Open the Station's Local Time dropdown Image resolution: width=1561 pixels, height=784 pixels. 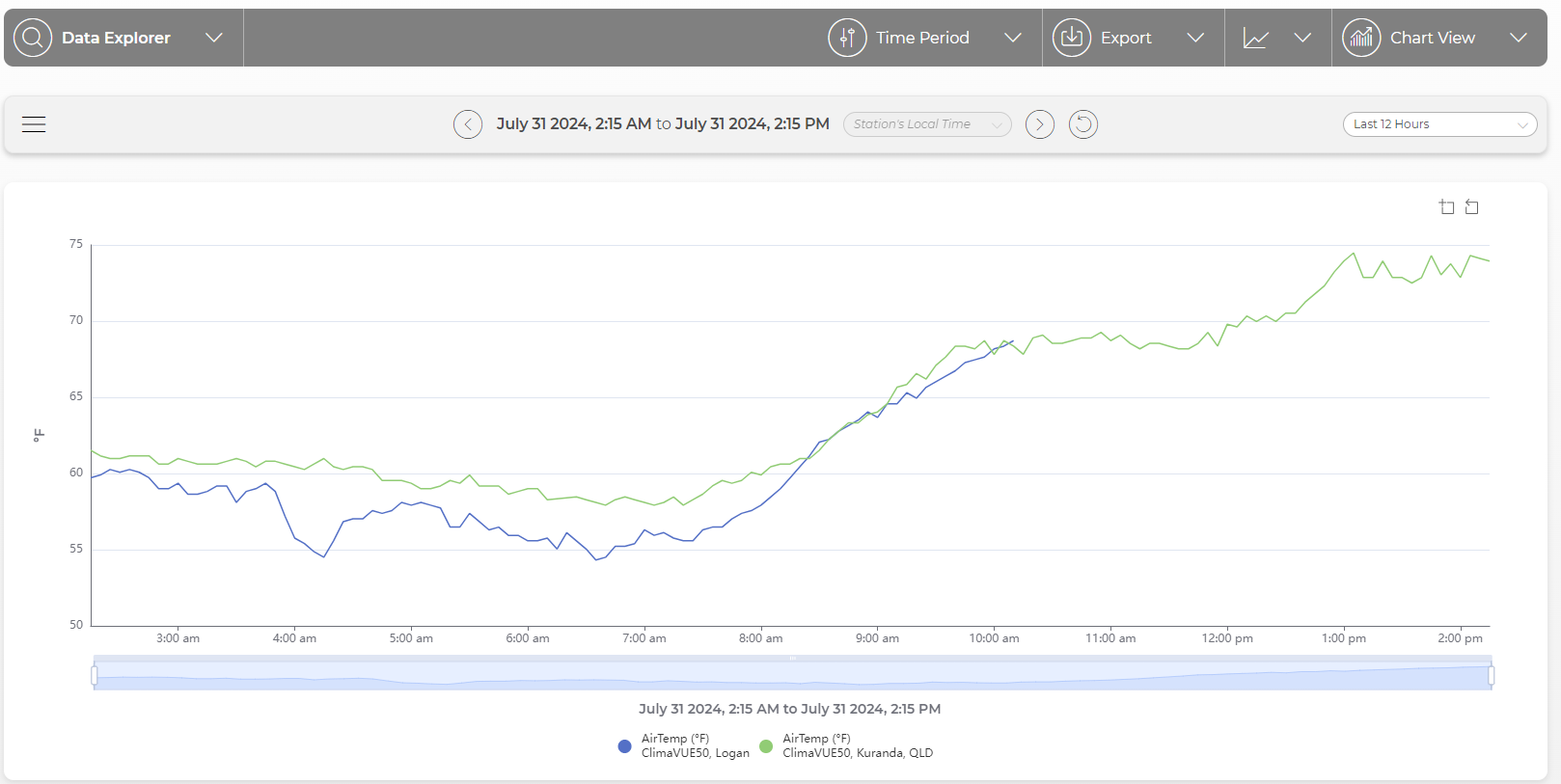926,124
